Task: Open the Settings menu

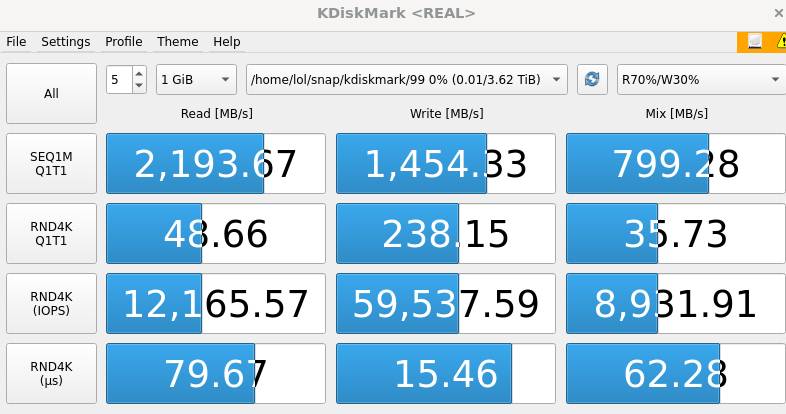Action: point(66,42)
